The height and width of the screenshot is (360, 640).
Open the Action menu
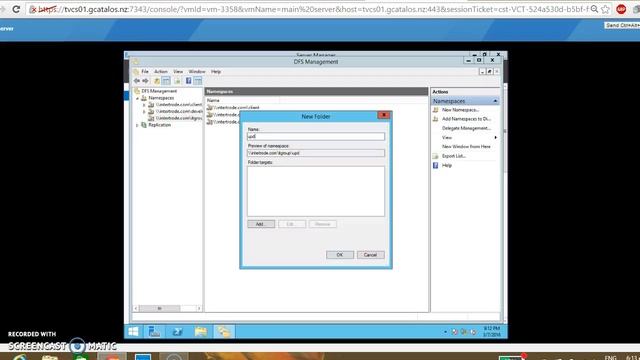pos(160,71)
